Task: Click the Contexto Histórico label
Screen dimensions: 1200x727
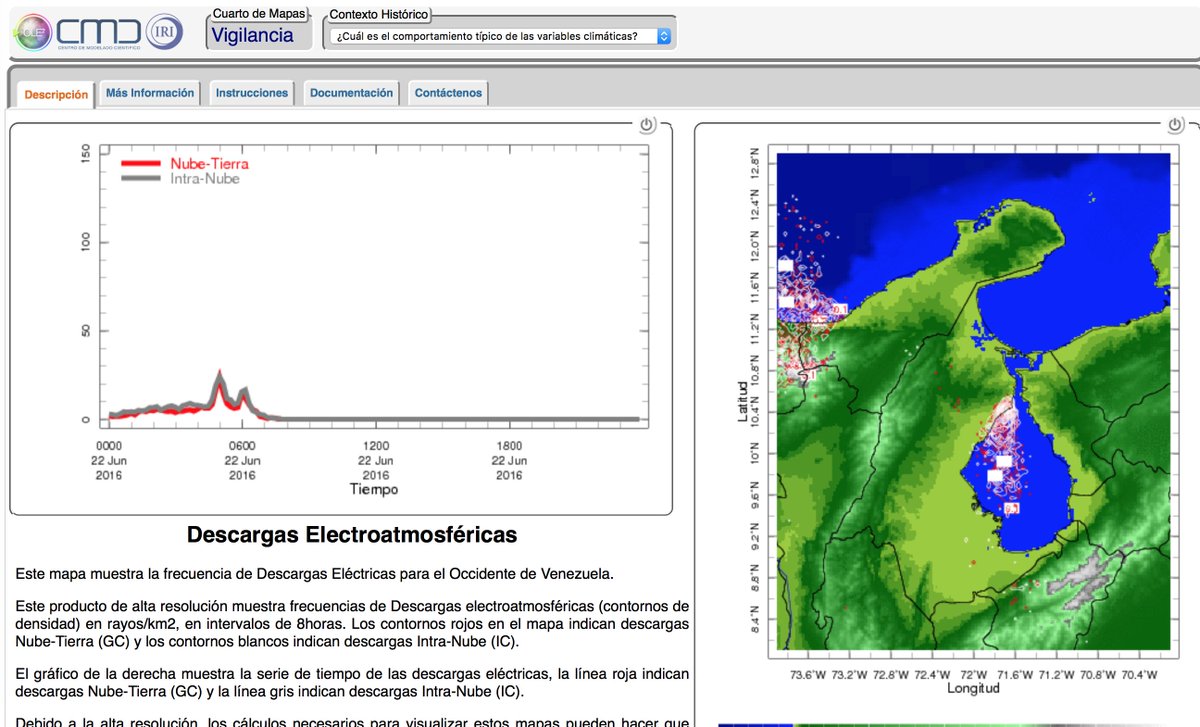Action: coord(379,15)
